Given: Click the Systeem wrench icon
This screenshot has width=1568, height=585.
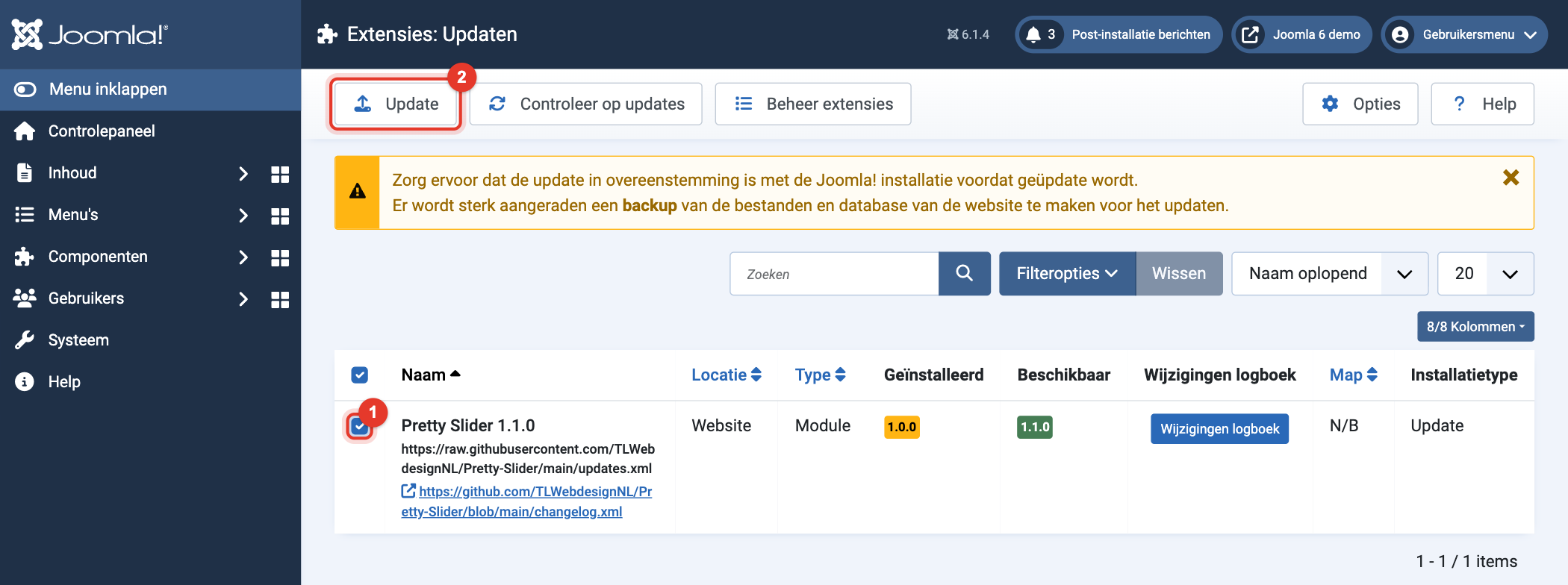Looking at the screenshot, I should (x=25, y=340).
